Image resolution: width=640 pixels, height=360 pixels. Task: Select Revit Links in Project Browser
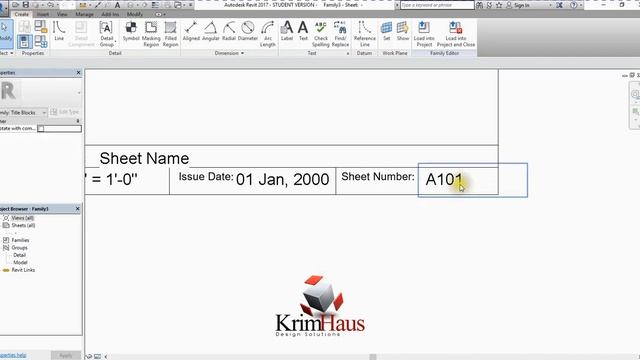click(x=23, y=270)
